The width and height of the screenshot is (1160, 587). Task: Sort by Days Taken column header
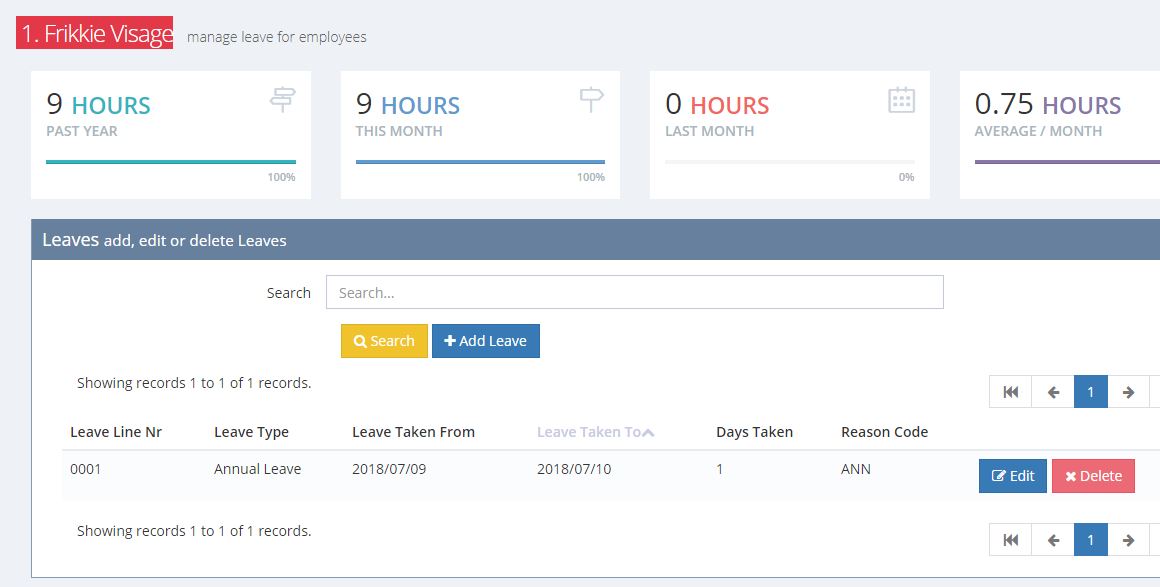point(754,432)
